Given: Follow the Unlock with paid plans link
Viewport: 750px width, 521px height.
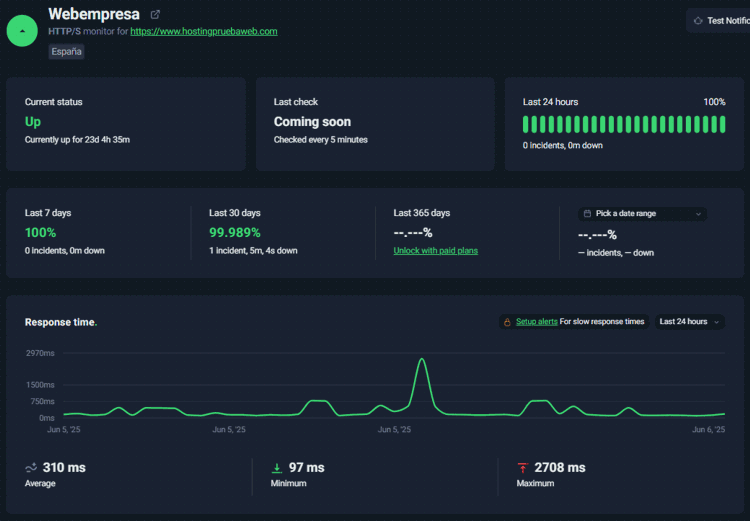Looking at the screenshot, I should click(435, 251).
